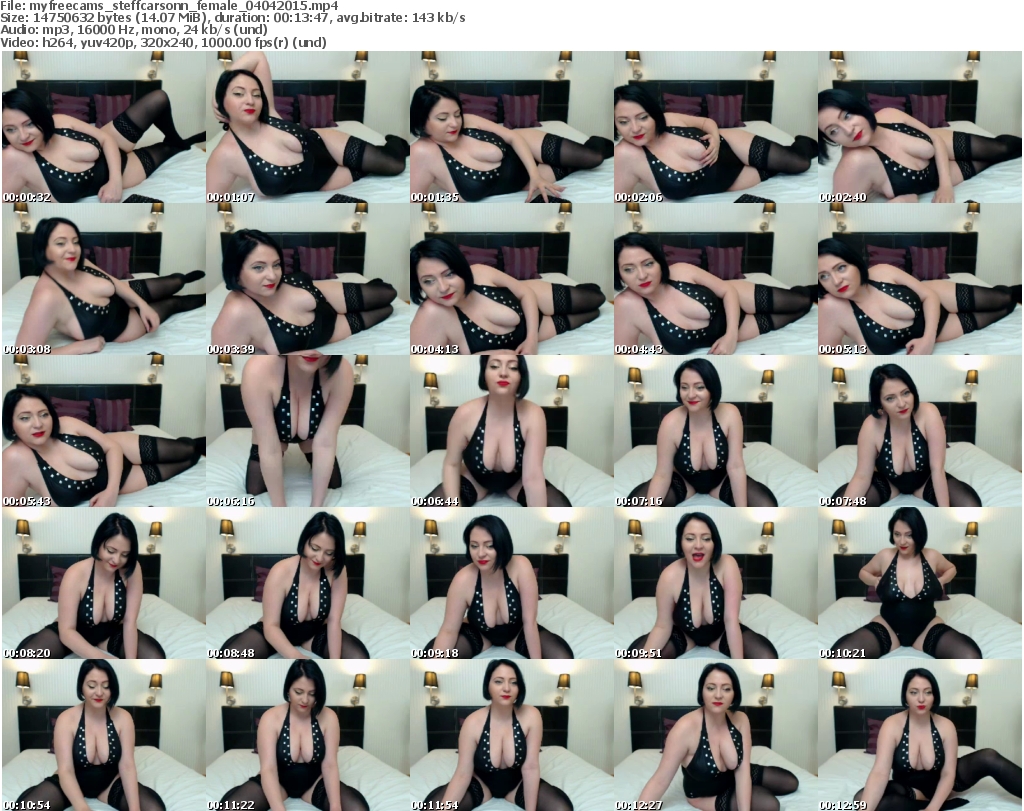Select the thumbnail stamped 00:02:40
The height and width of the screenshot is (811, 1024).
(920, 127)
